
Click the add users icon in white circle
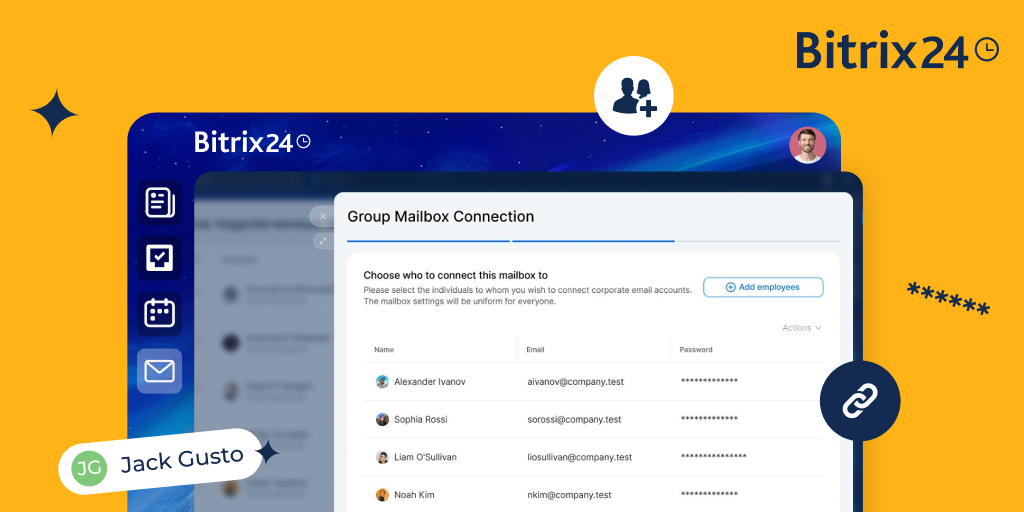point(633,97)
